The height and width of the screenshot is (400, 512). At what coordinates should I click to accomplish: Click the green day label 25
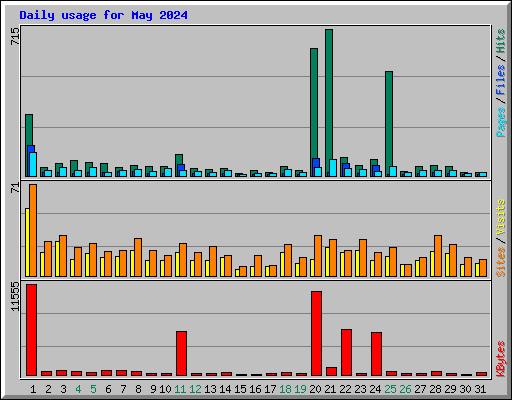click(x=390, y=389)
